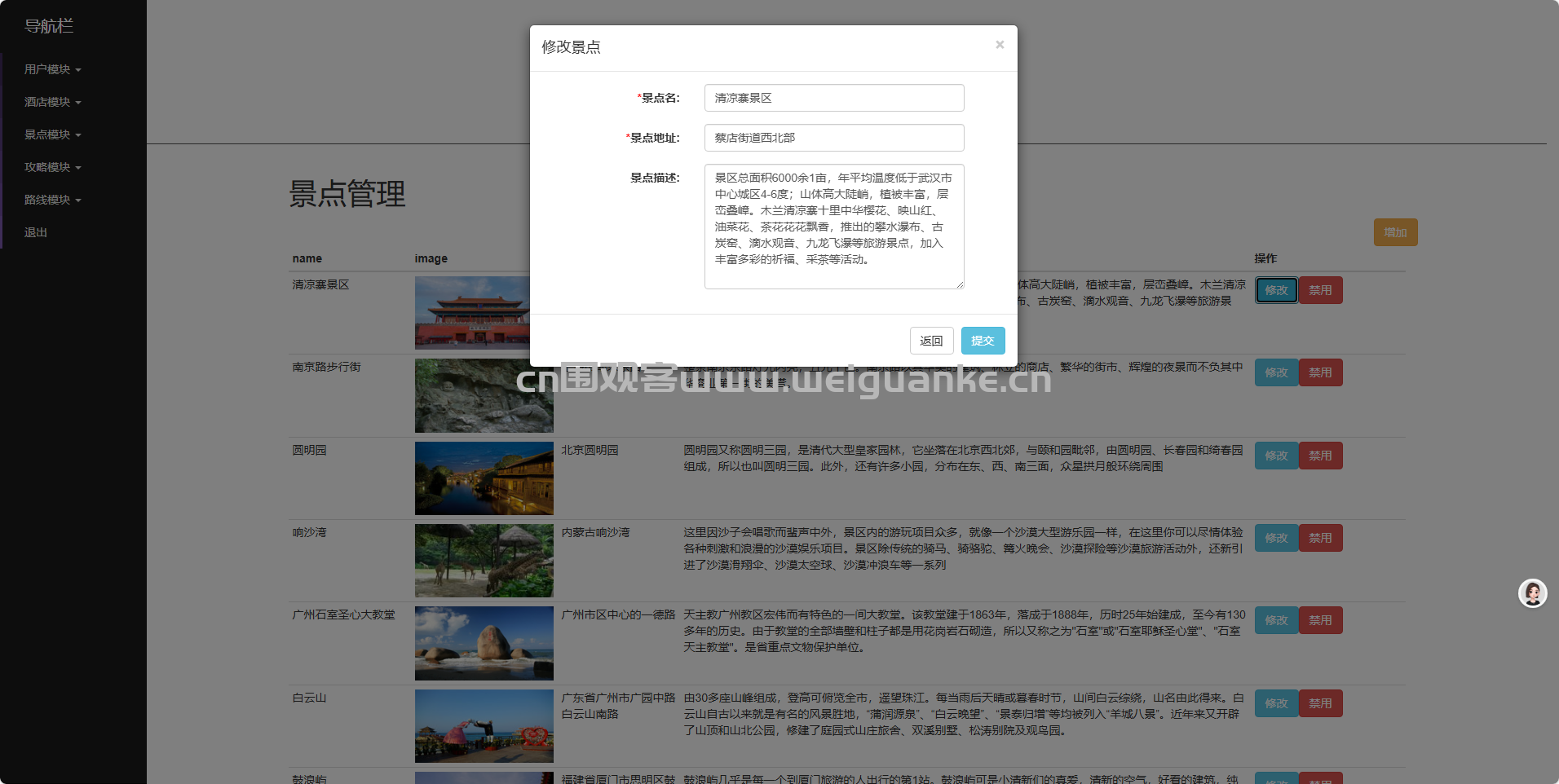Select the 白云山 name cell
This screenshot has width=1559, height=784.
(x=310, y=698)
